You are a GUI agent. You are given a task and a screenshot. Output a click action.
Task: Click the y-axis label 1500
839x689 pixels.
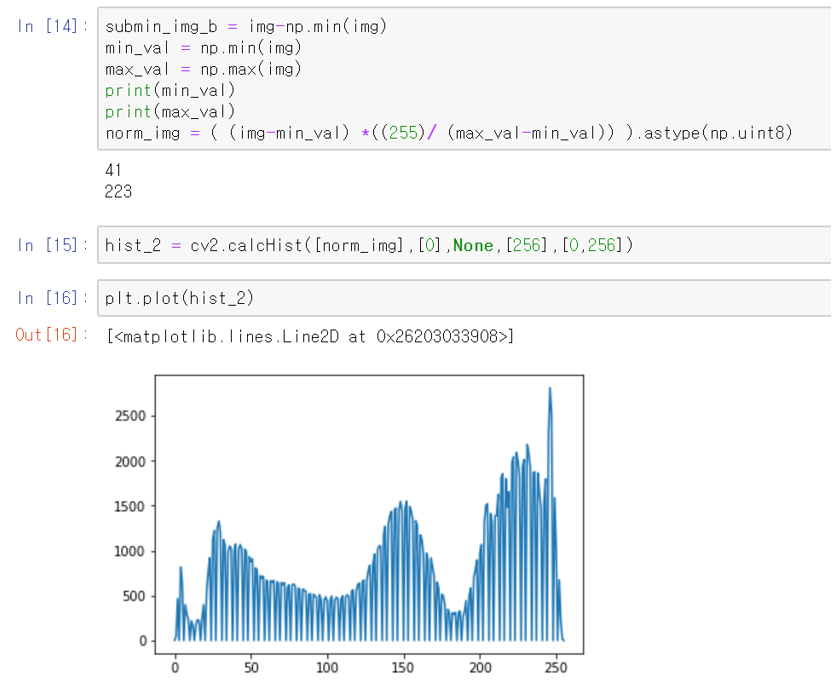[x=130, y=506]
